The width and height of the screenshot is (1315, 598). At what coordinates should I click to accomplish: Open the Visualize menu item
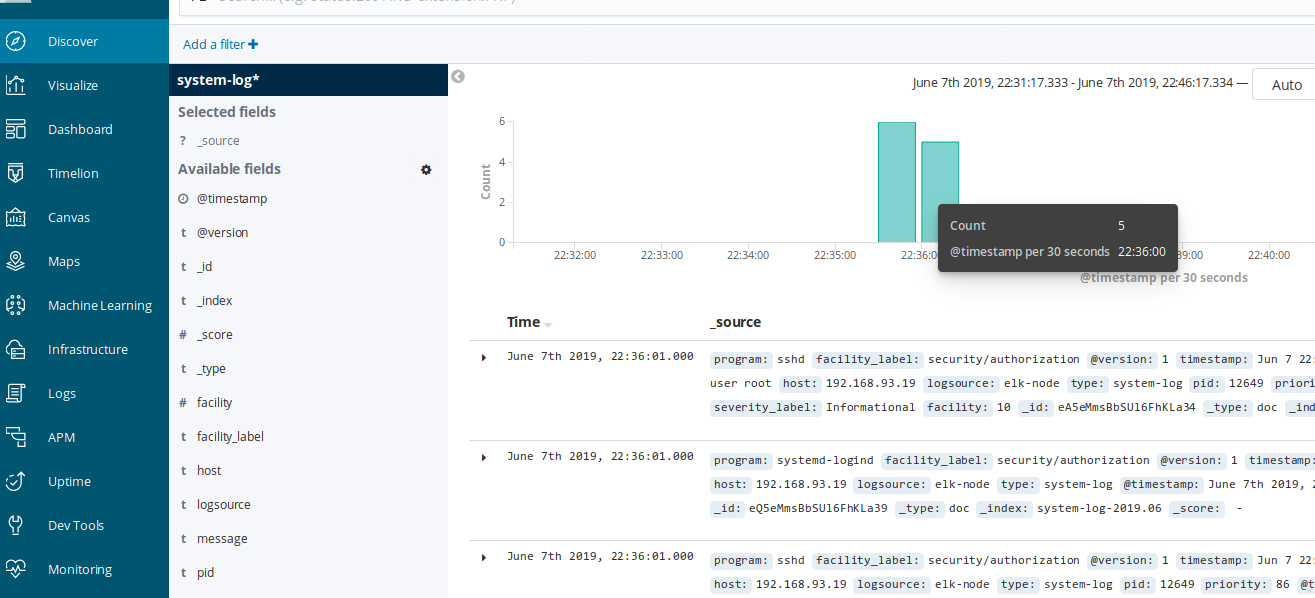(73, 85)
